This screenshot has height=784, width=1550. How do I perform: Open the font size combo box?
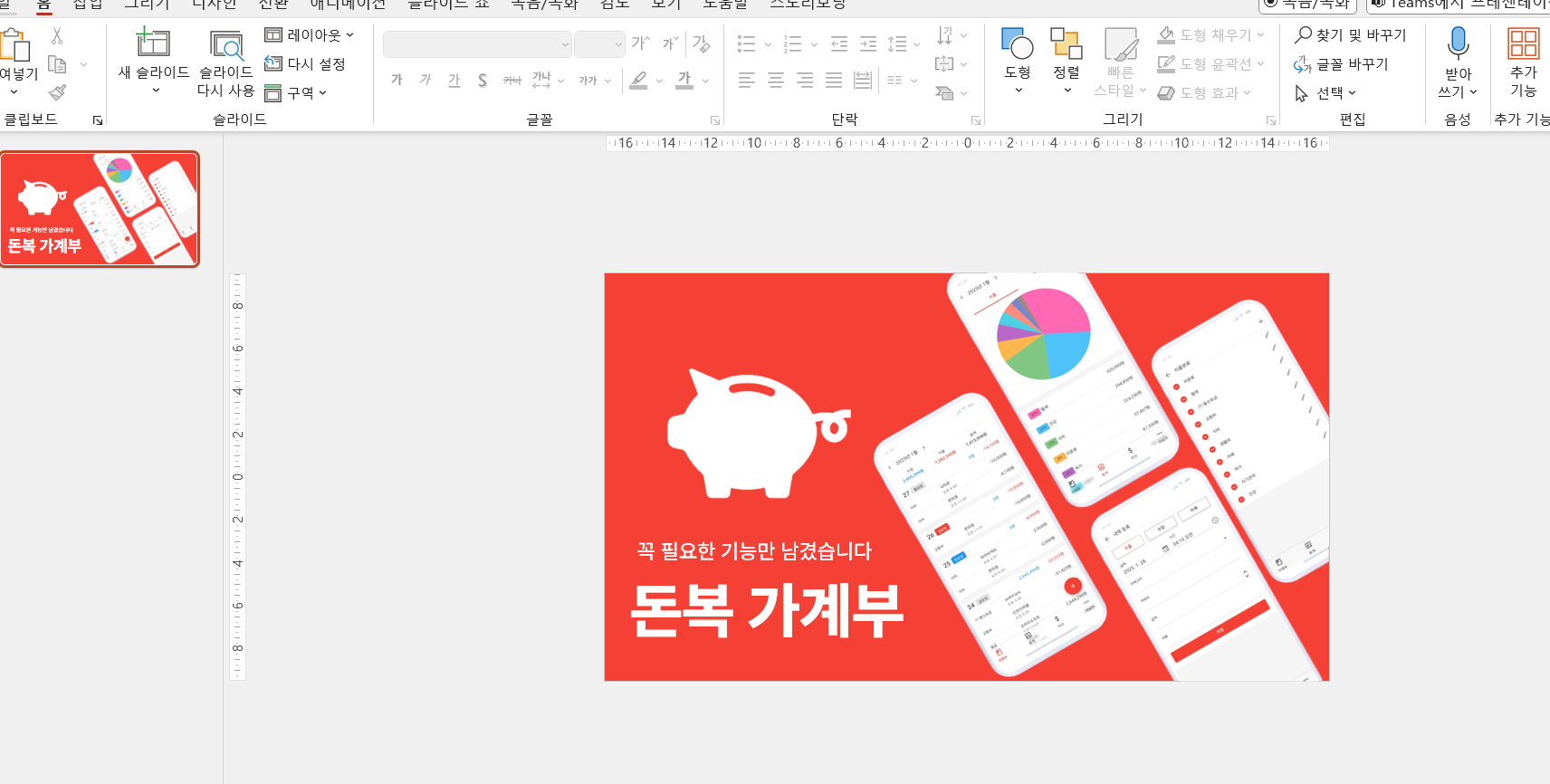(599, 43)
